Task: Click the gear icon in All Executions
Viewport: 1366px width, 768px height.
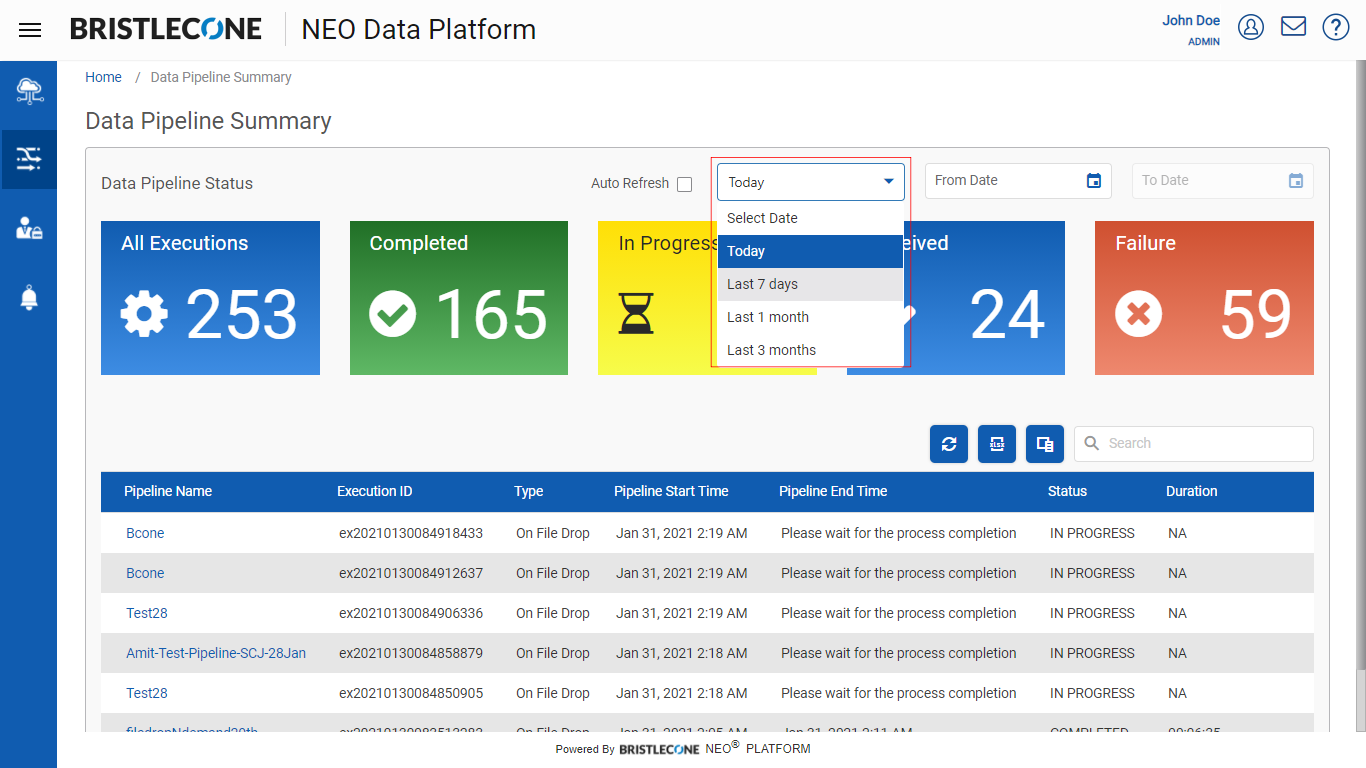Action: tap(145, 315)
